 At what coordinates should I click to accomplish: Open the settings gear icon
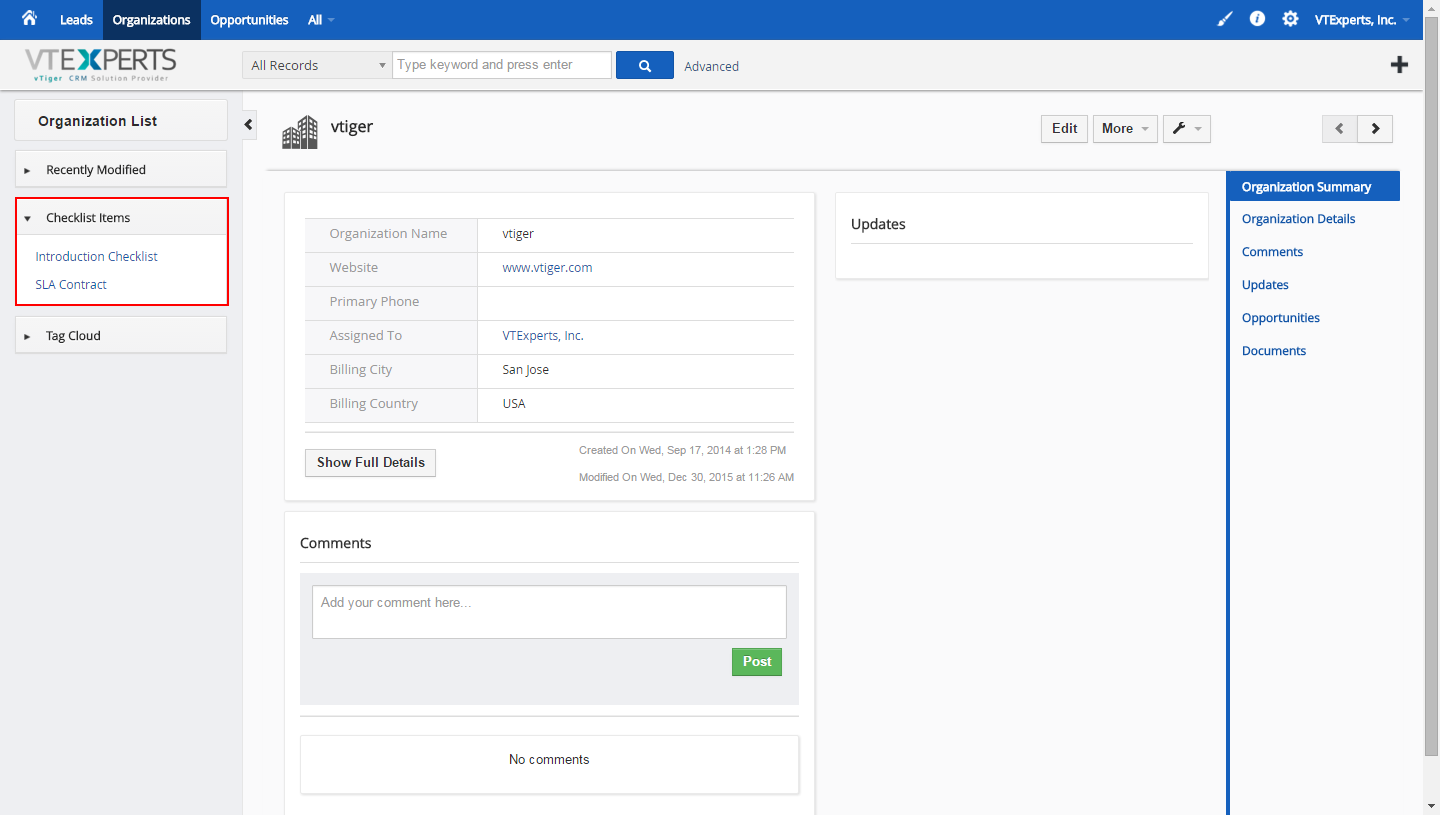click(x=1291, y=19)
